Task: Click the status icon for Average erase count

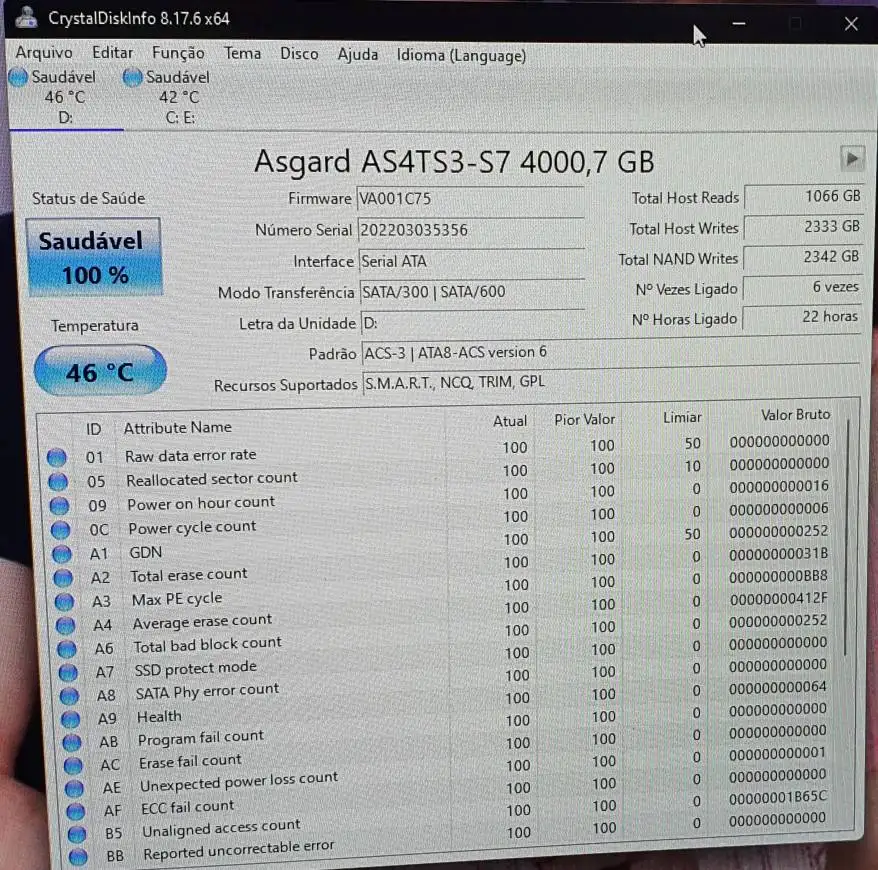Action: pos(66,625)
